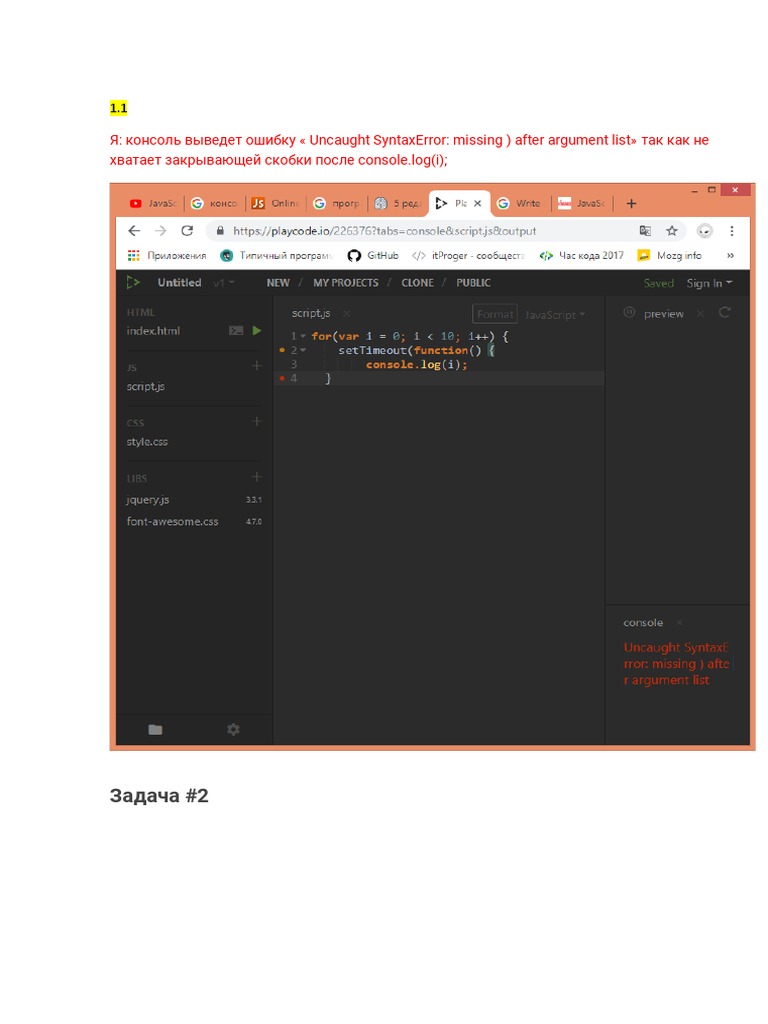Click the console.log(i); code line
This screenshot has width=768, height=1024.
tap(417, 364)
